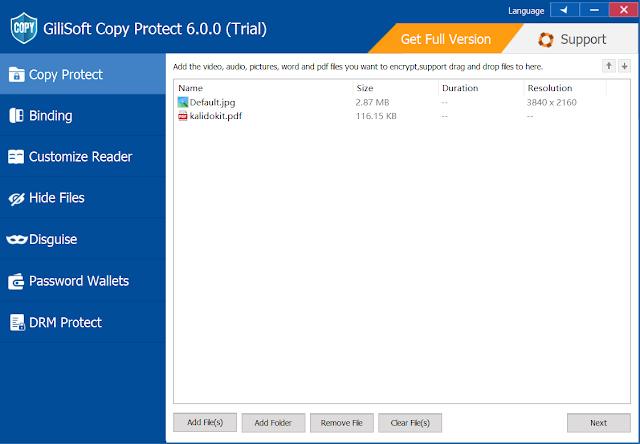Select the Disguise section
Screen dimensions: 640x444
83,240
